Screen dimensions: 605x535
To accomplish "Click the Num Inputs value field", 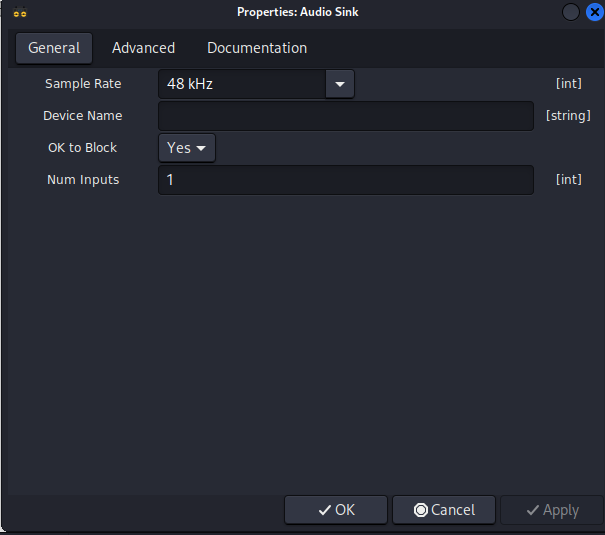I will (x=346, y=180).
